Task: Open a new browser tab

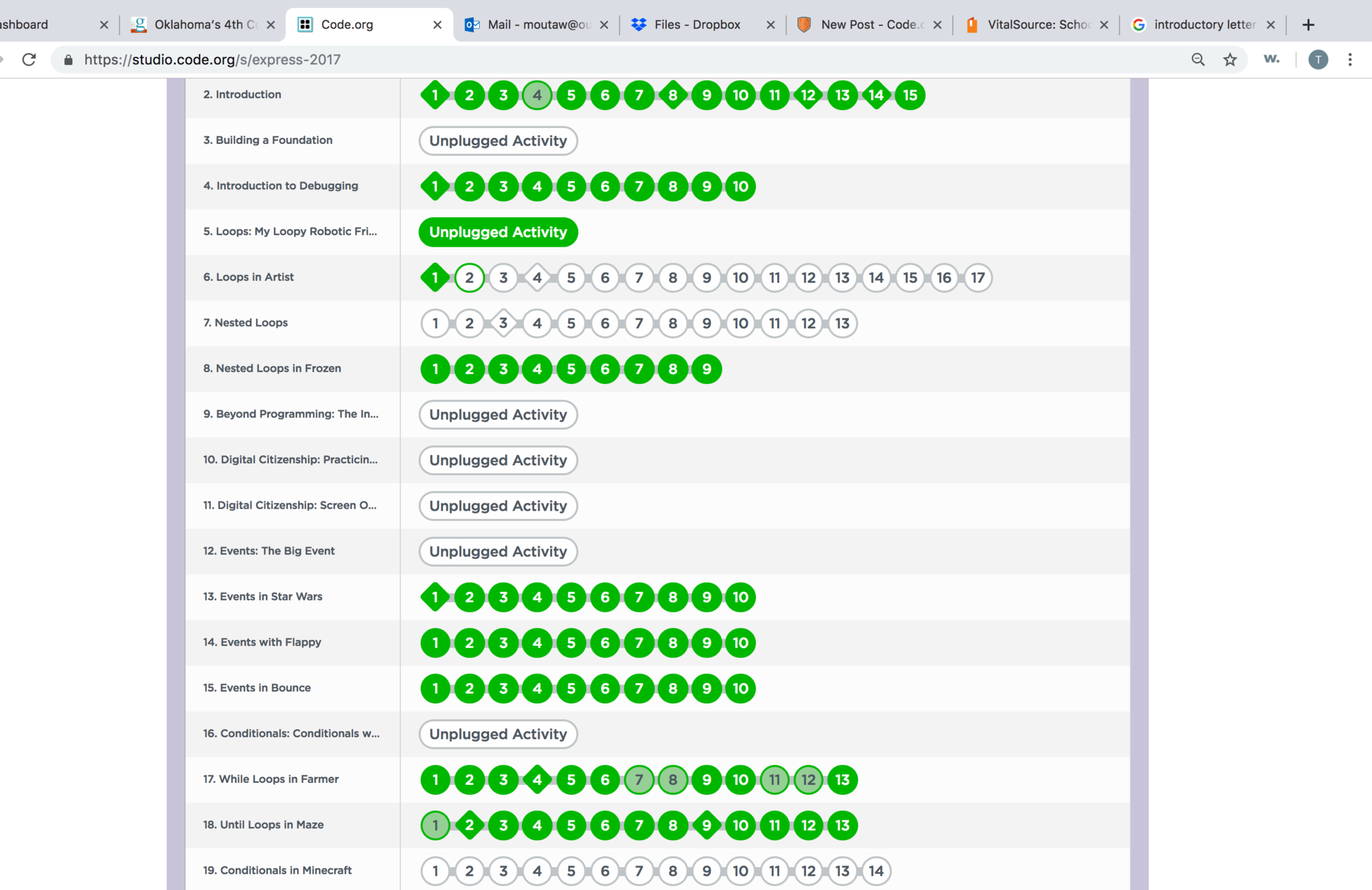Action: (1308, 25)
